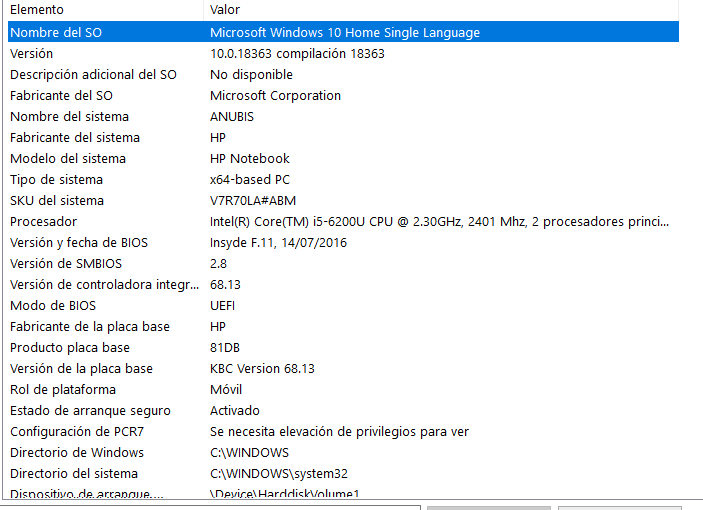703x510 pixels.
Task: Select the 'Microsoft Windows 10 Home Single Language' value
Action: (x=345, y=33)
